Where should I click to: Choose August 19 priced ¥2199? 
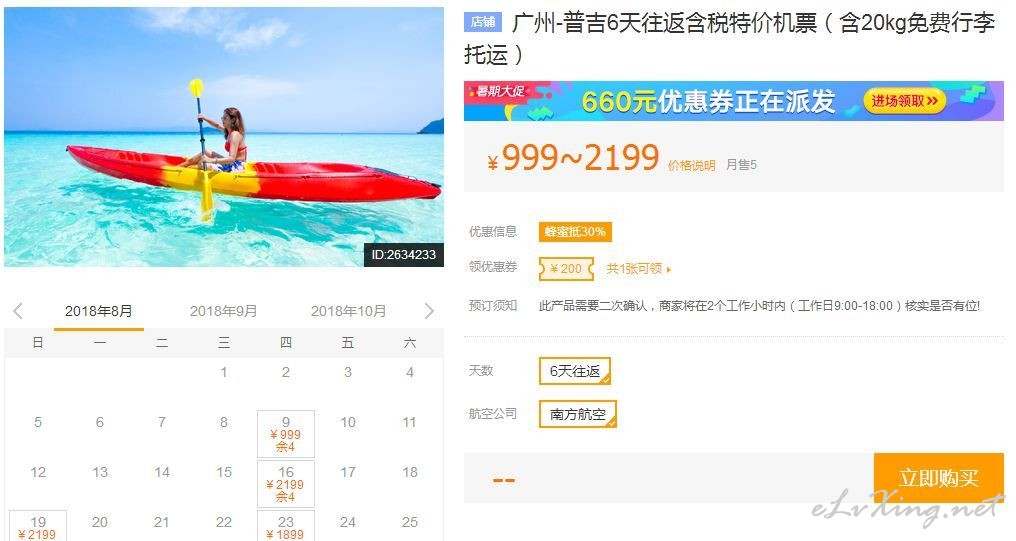[x=38, y=526]
